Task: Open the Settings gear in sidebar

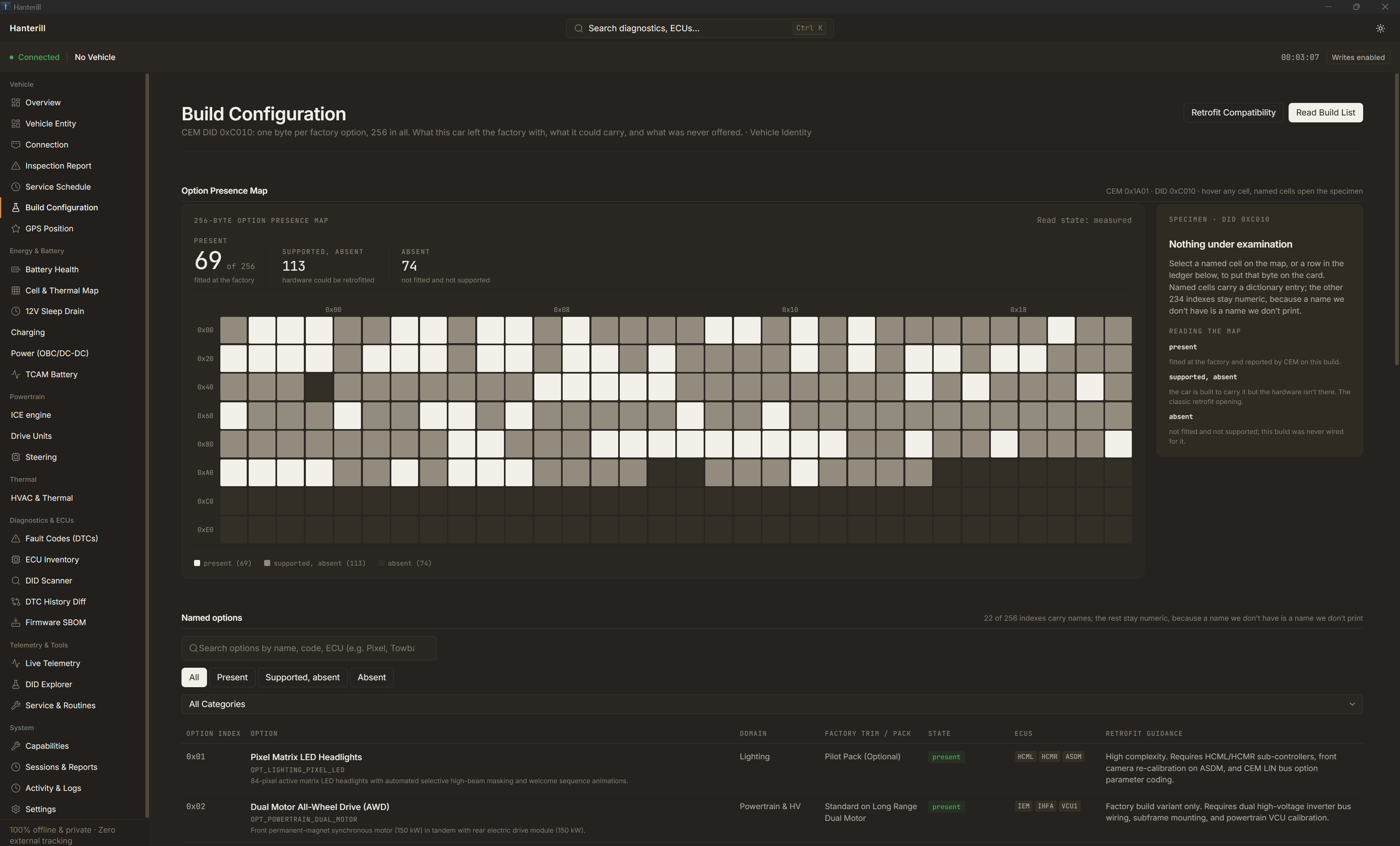Action: 16,809
